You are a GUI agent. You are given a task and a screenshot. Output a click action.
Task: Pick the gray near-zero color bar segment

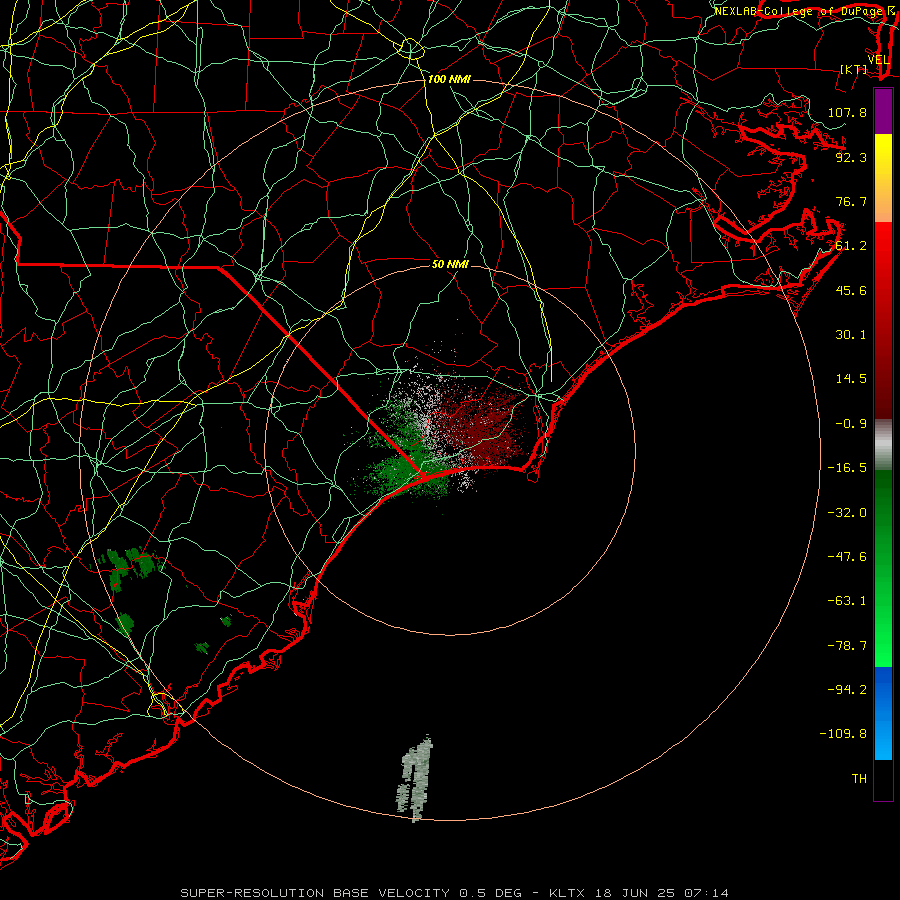(x=883, y=445)
